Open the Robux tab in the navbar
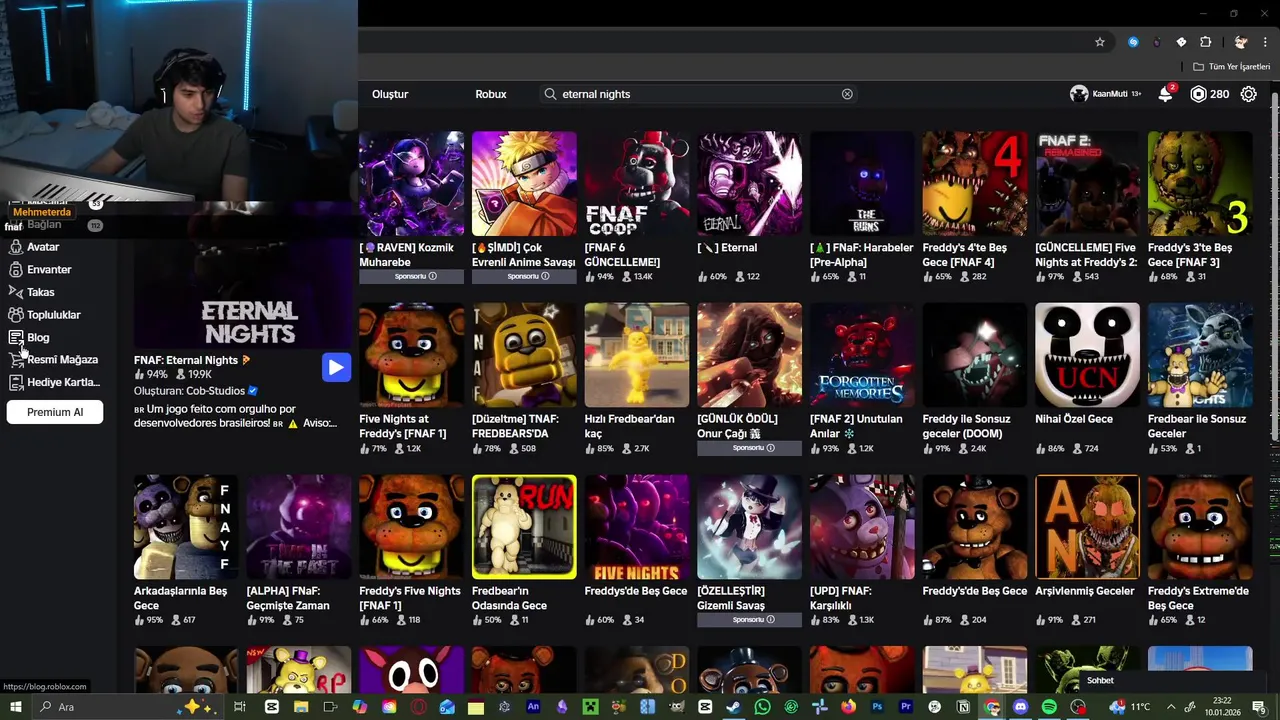 491,94
